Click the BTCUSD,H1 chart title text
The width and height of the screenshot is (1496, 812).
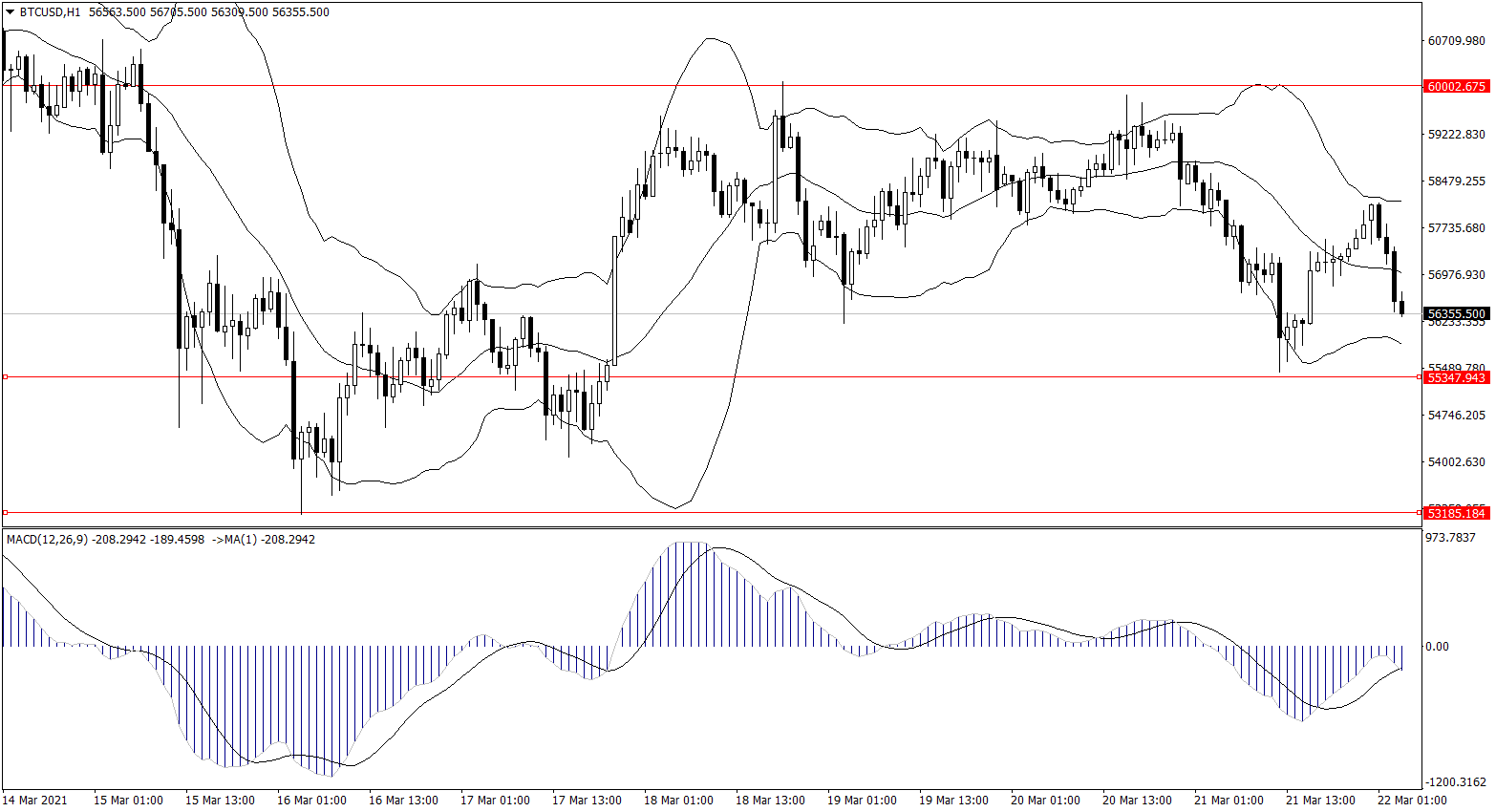[x=50, y=12]
